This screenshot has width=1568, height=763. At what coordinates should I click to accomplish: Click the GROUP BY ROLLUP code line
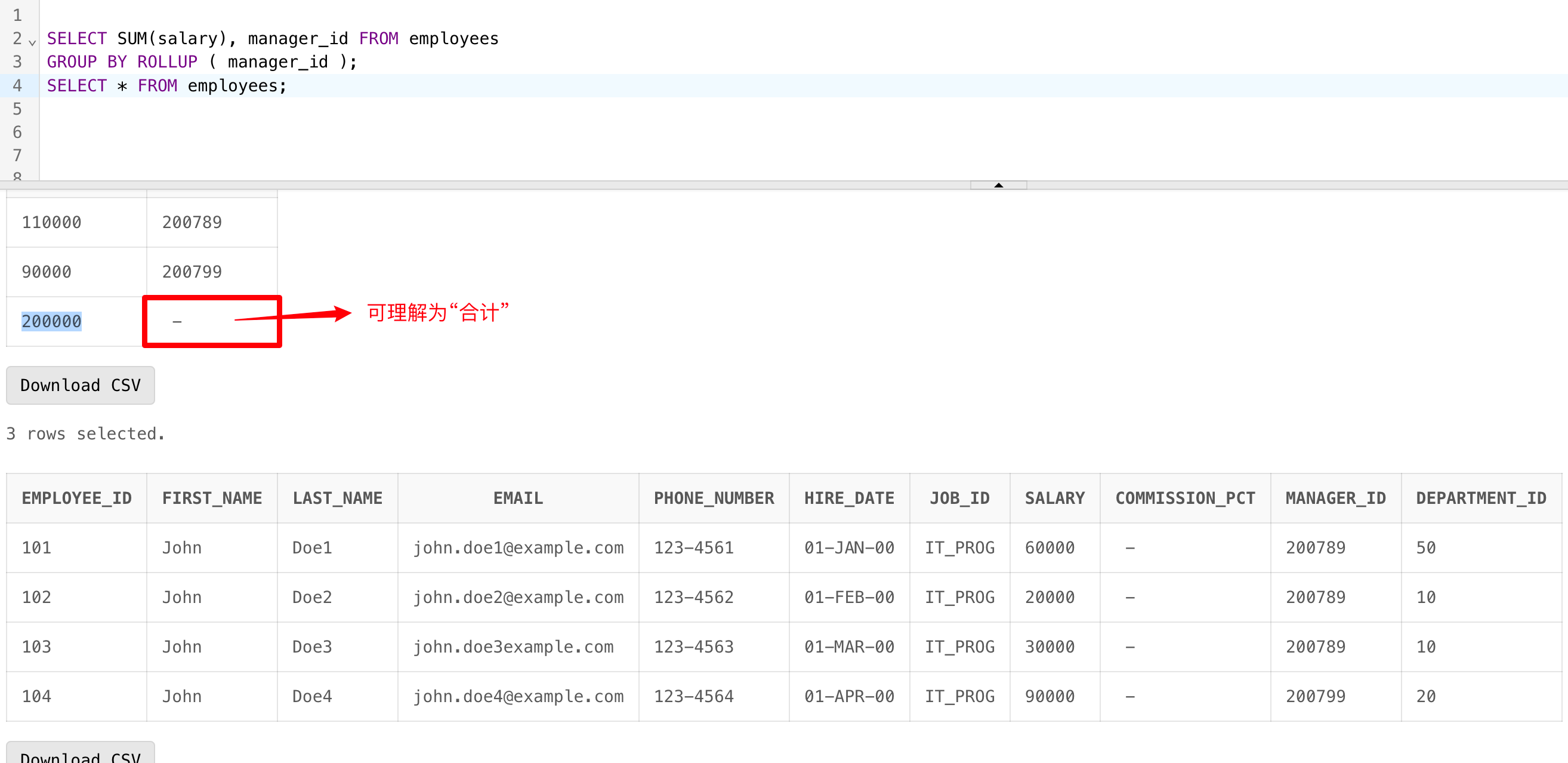tap(201, 62)
